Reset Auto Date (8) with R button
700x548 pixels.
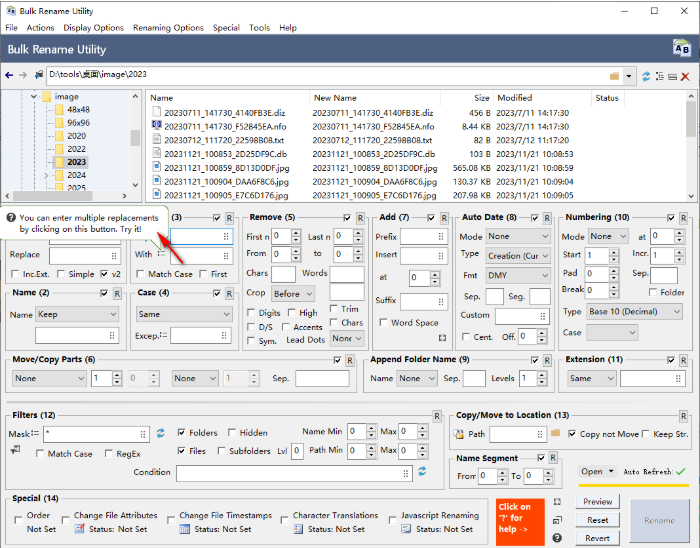tap(547, 218)
